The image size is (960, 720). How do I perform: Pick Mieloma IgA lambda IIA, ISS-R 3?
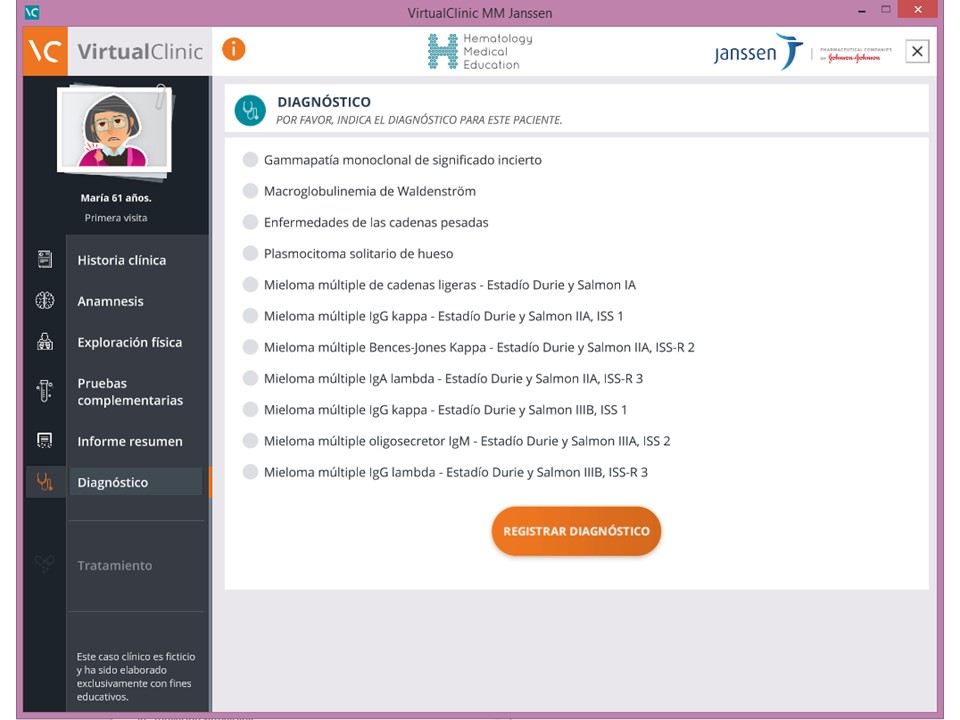click(250, 378)
